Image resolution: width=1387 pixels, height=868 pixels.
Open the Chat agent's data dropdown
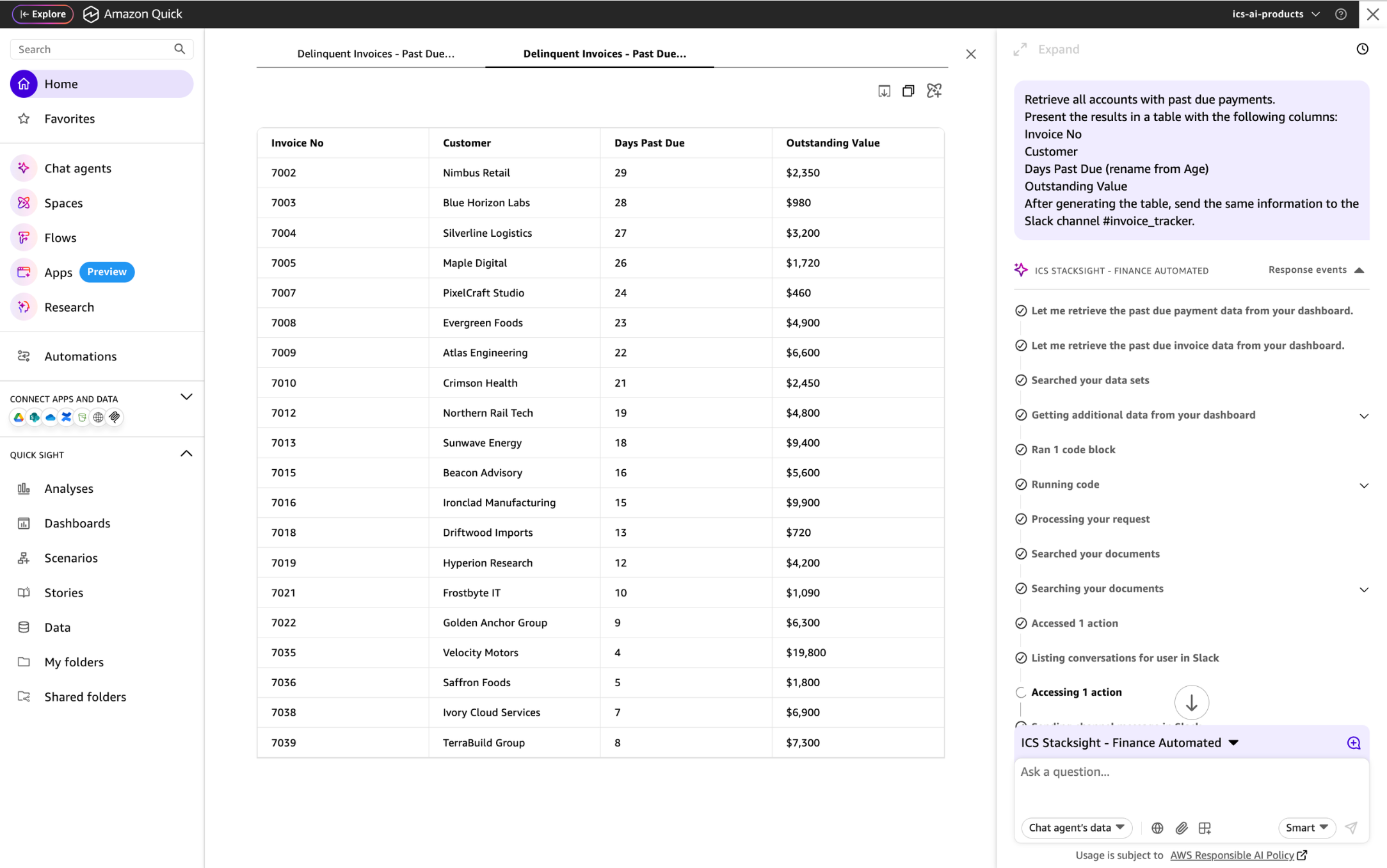(1076, 828)
